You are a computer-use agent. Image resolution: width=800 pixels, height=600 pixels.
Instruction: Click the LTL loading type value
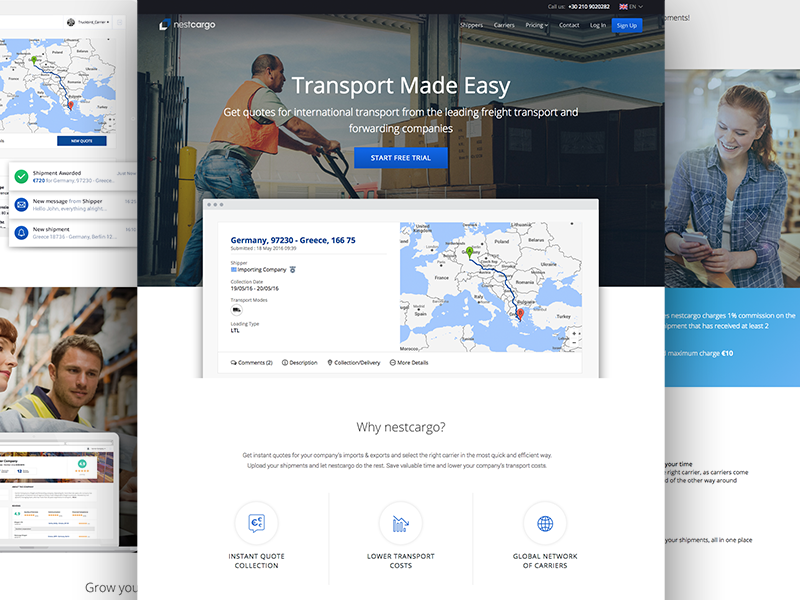[x=235, y=331]
